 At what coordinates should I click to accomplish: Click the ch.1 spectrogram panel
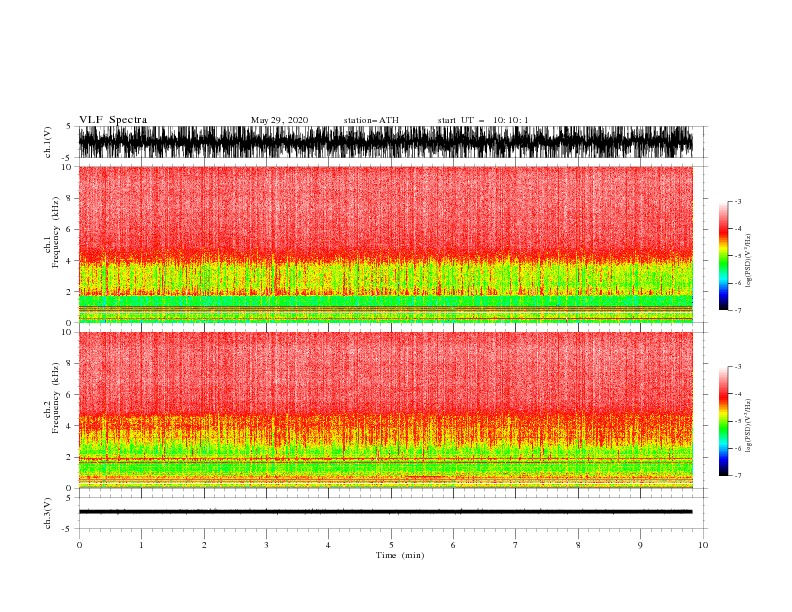click(385, 244)
